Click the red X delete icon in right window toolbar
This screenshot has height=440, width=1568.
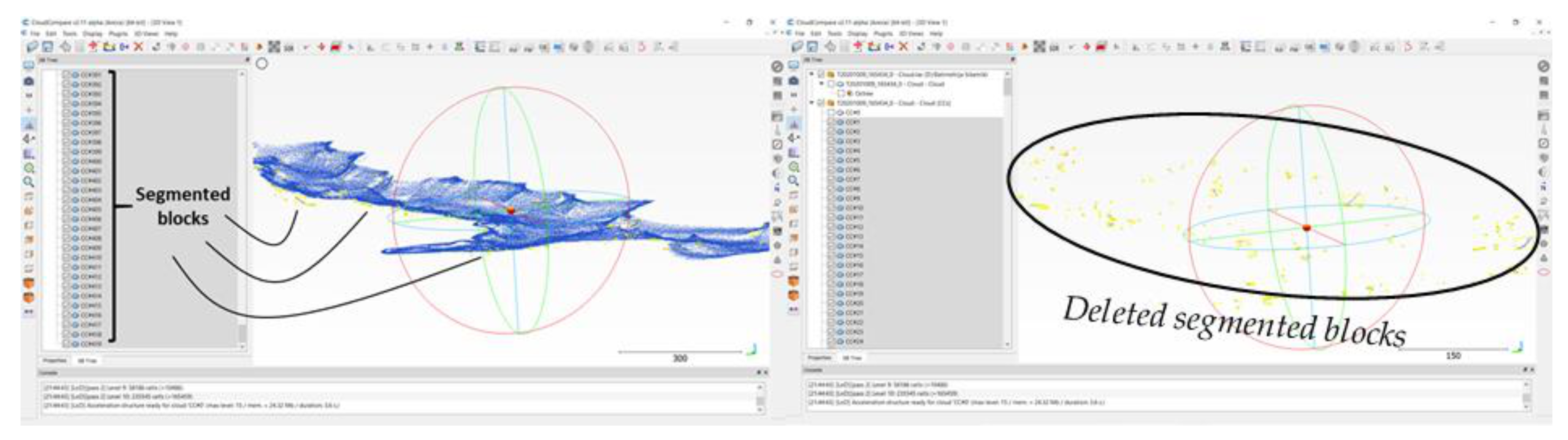point(903,47)
